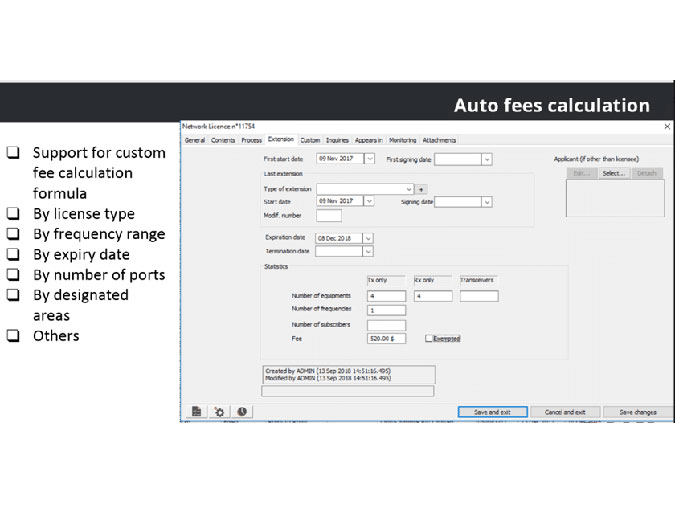The image size is (675, 532).
Task: Click the Select... applicant button
Action: [x=613, y=173]
